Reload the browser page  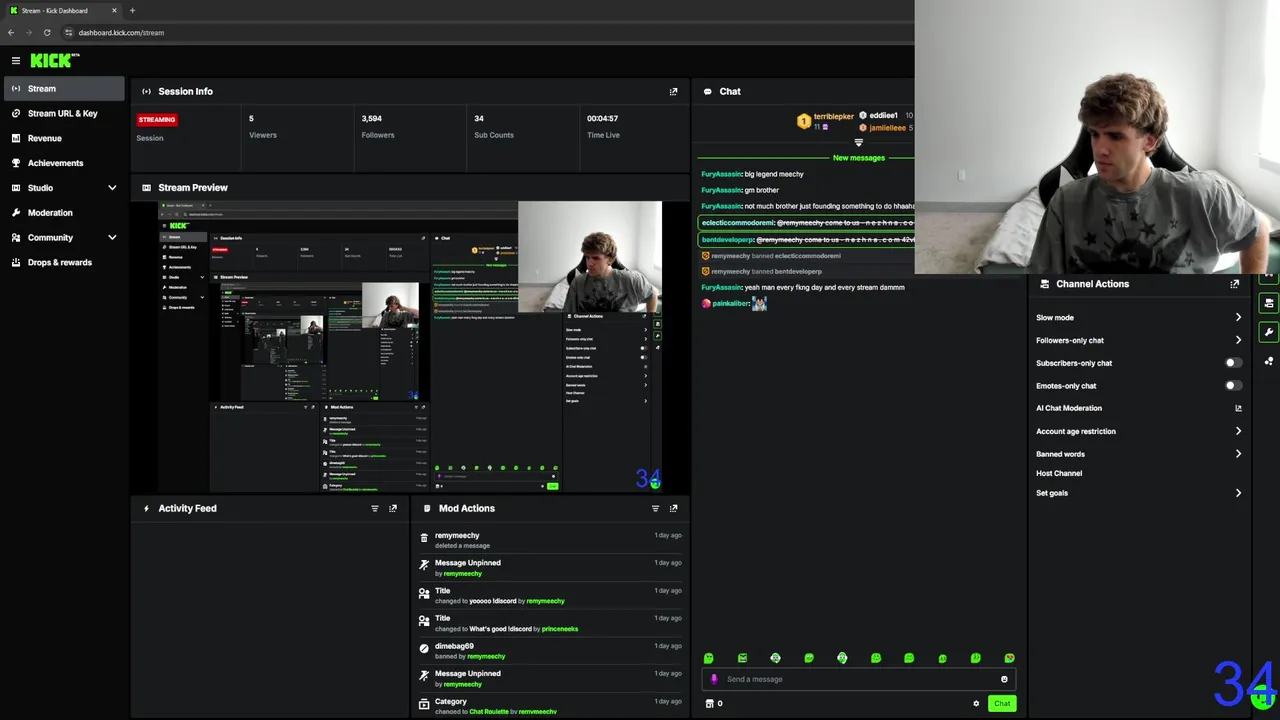pos(46,32)
